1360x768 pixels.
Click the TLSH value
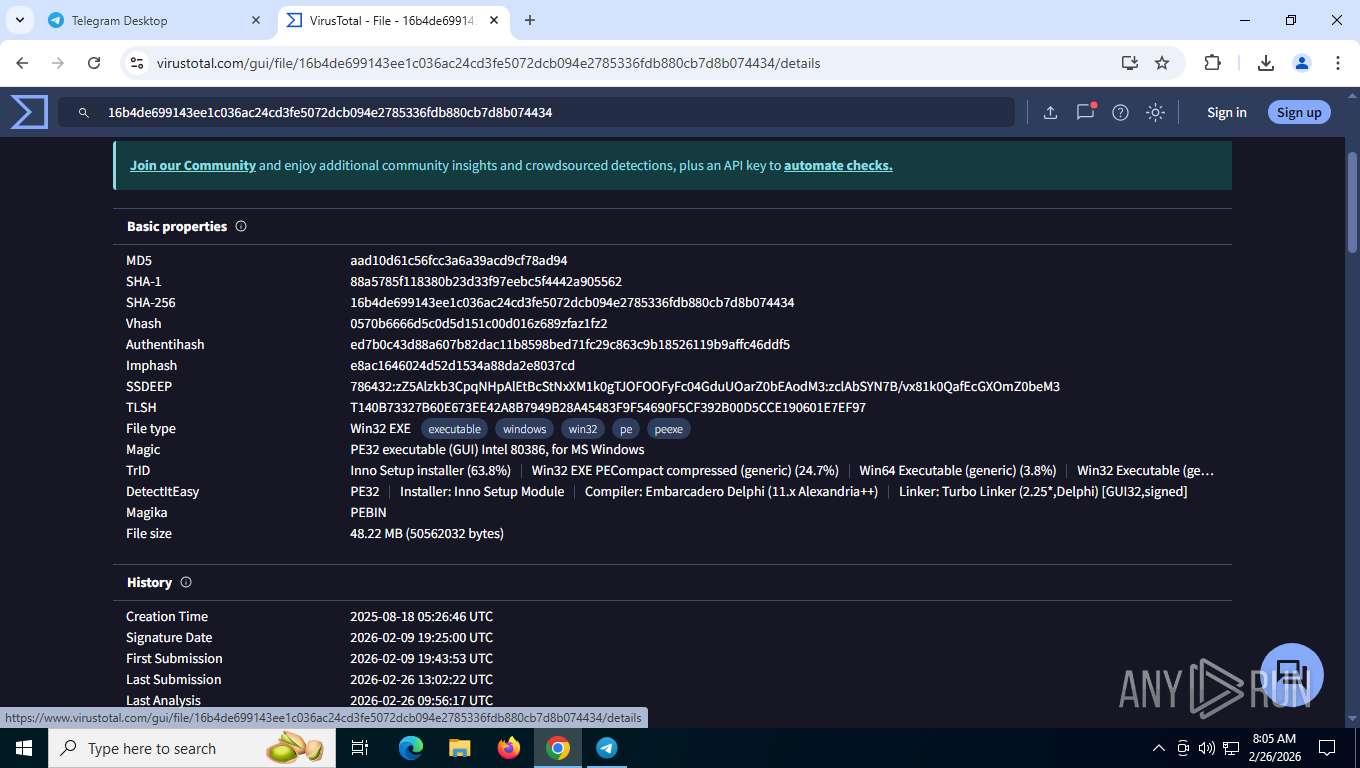(x=608, y=407)
